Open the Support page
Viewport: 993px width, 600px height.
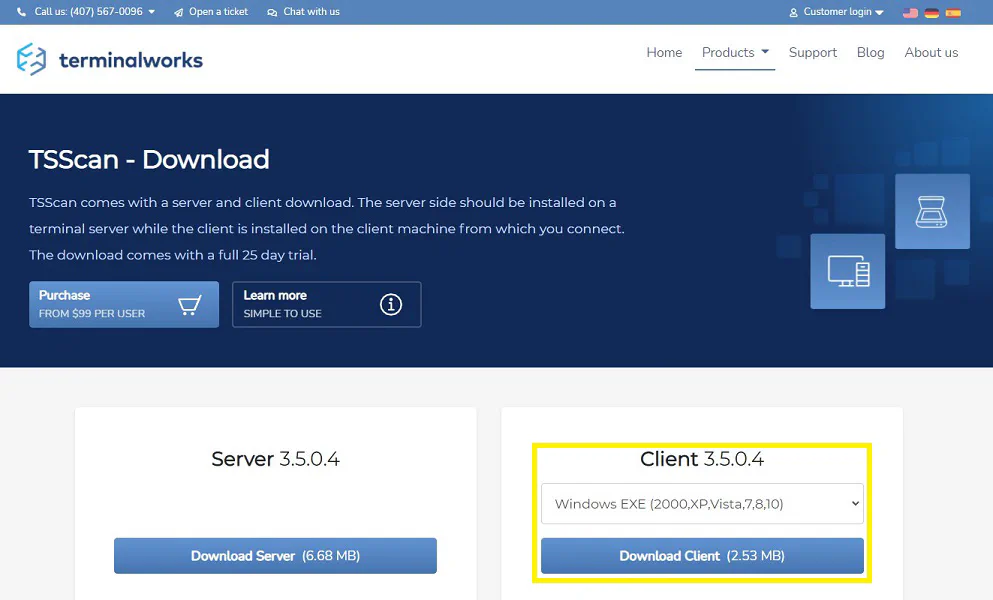pos(813,53)
